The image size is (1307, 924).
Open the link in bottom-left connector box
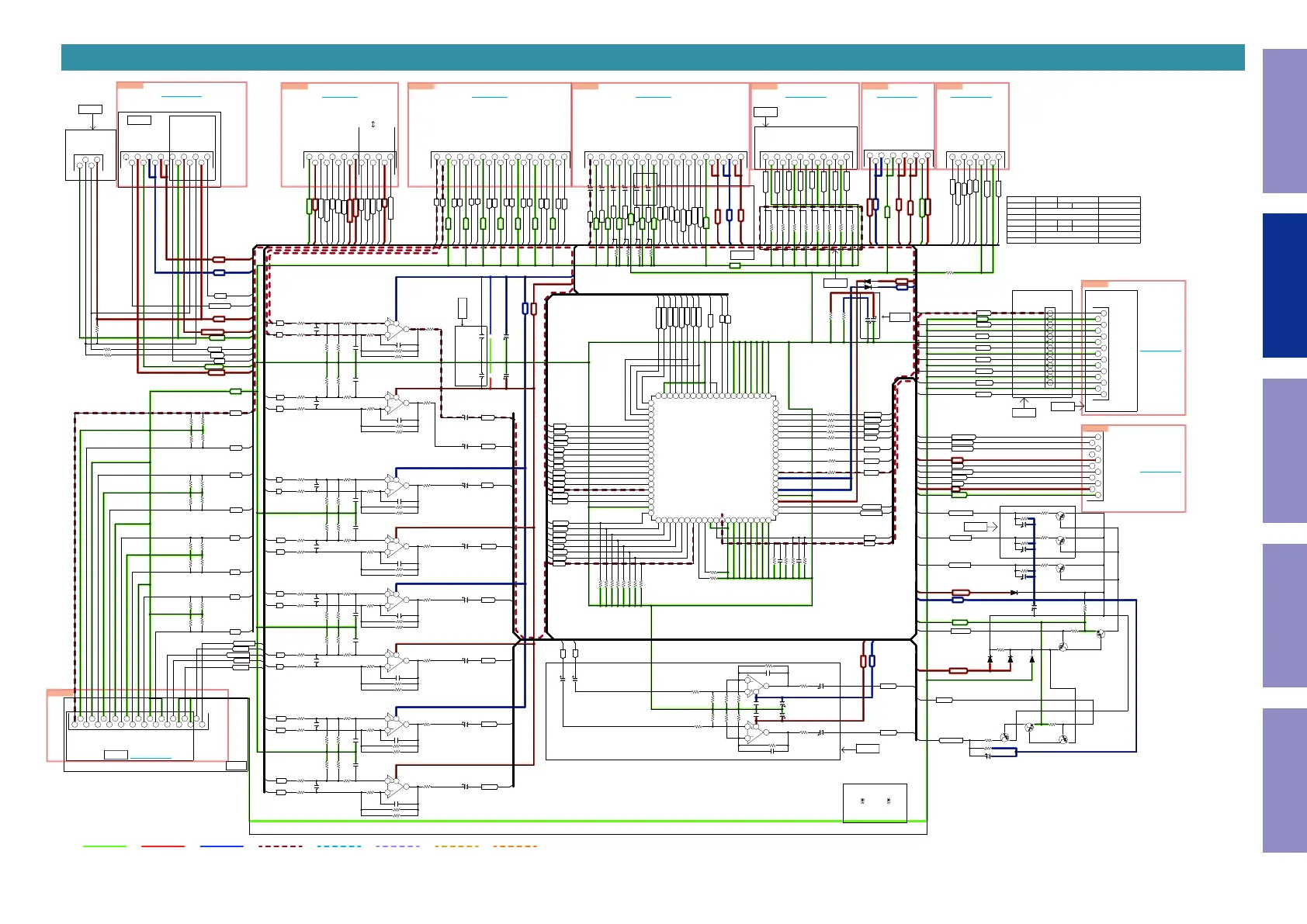click(151, 757)
